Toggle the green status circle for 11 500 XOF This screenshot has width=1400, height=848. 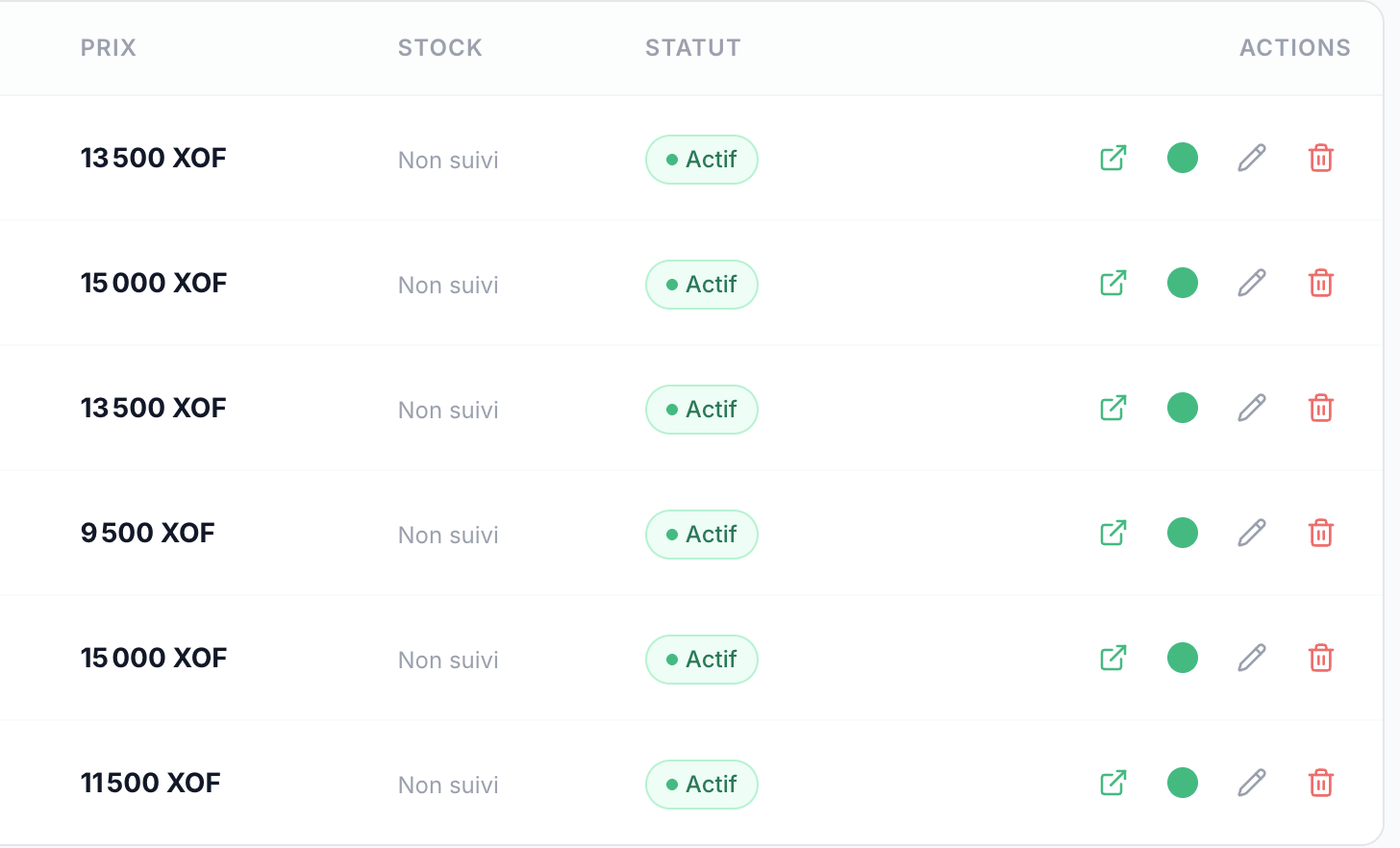coord(1183,783)
